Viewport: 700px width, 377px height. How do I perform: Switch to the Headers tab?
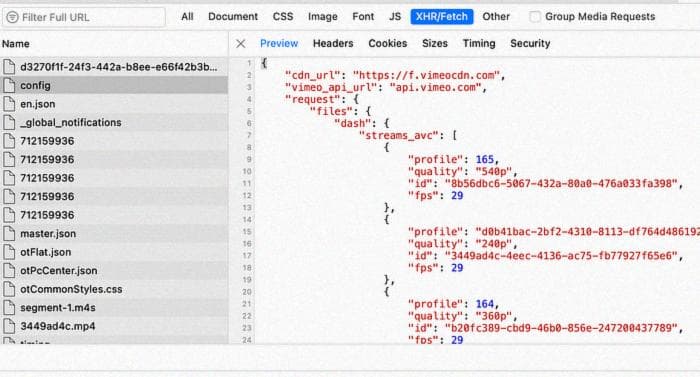coord(333,43)
